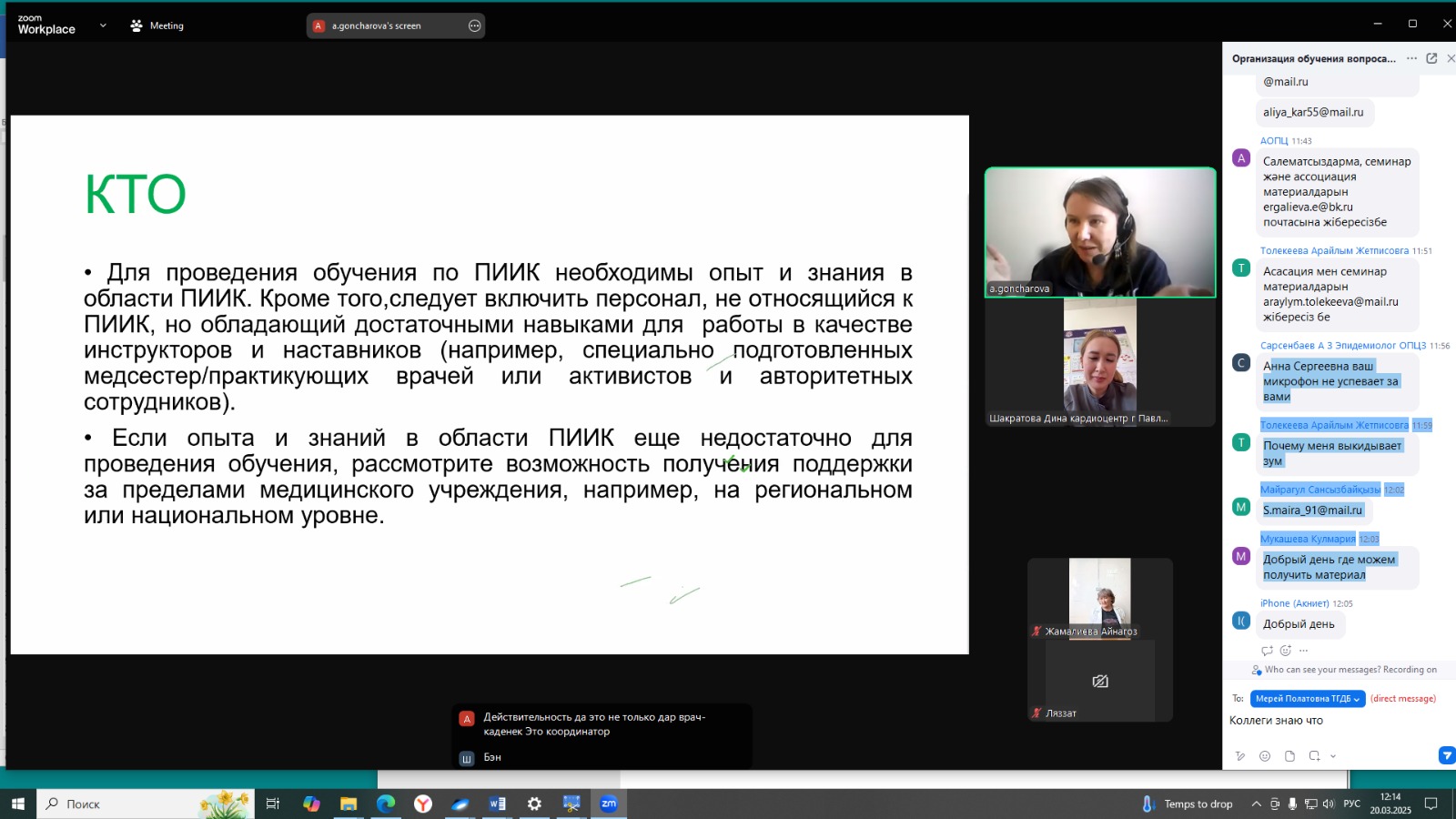
Task: Reply in thread to the last message
Action: (1267, 651)
